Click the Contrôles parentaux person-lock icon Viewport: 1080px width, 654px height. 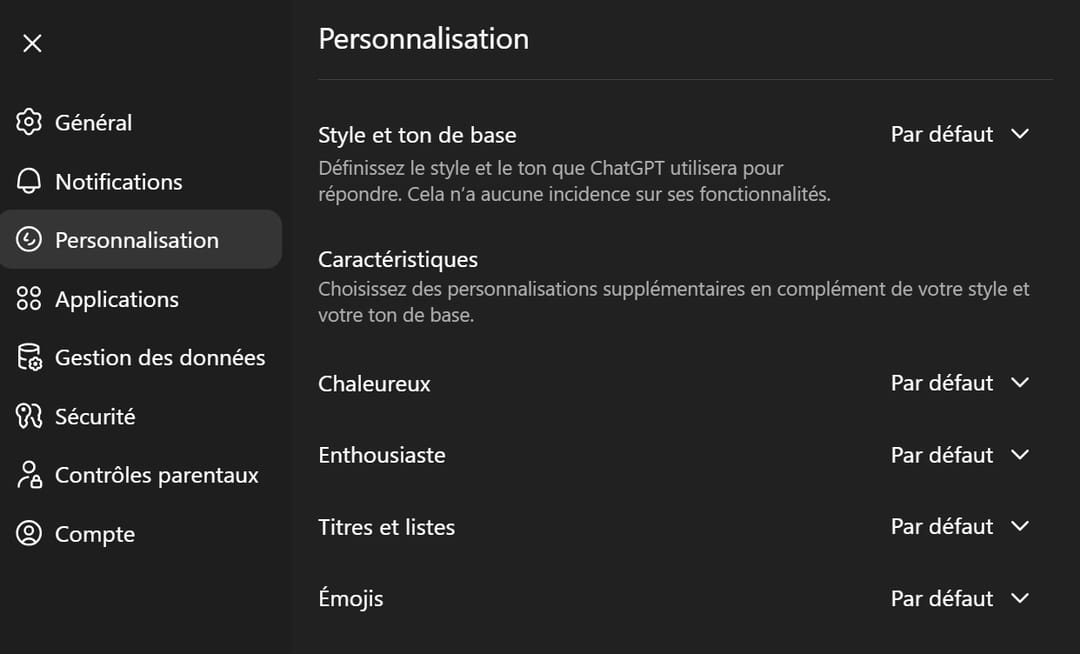click(29, 475)
